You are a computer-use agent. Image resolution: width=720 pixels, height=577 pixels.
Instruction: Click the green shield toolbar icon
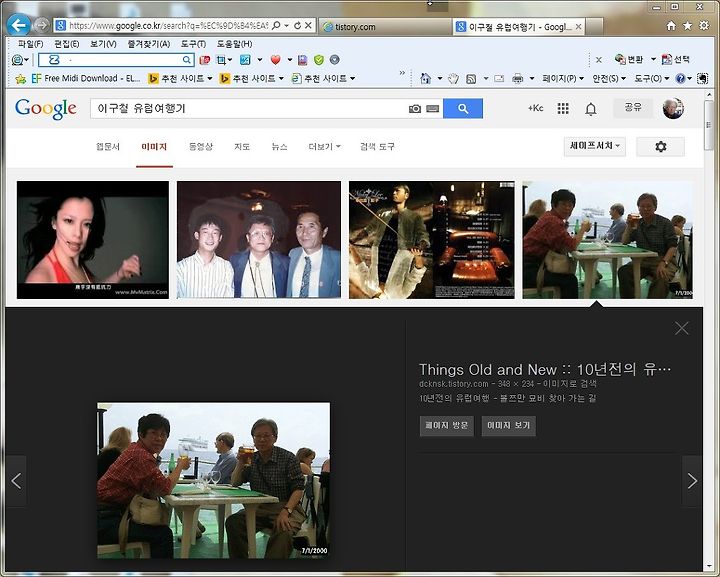(x=319, y=60)
